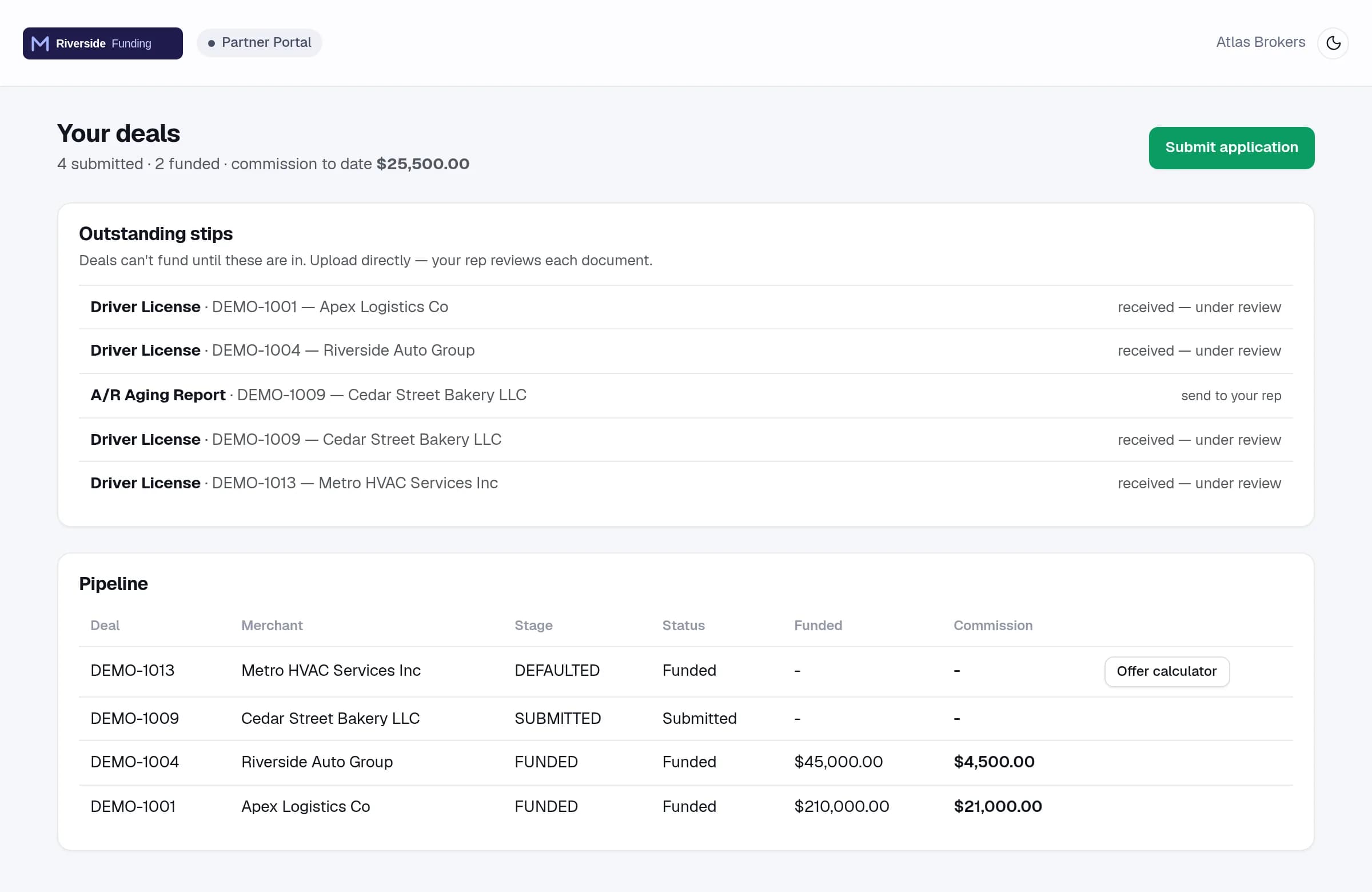Click the $45,000.00 funded amount
Screen dimensions: 1372x892
(838, 762)
